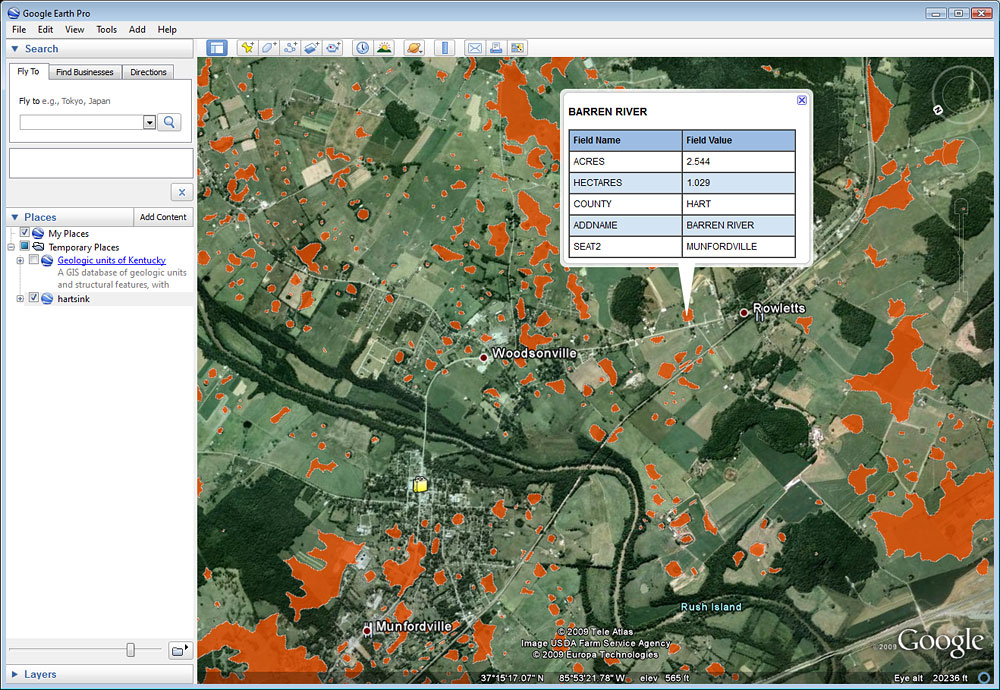Toggle the sidebar panel button
The height and width of the screenshot is (690, 1000).
[x=217, y=48]
